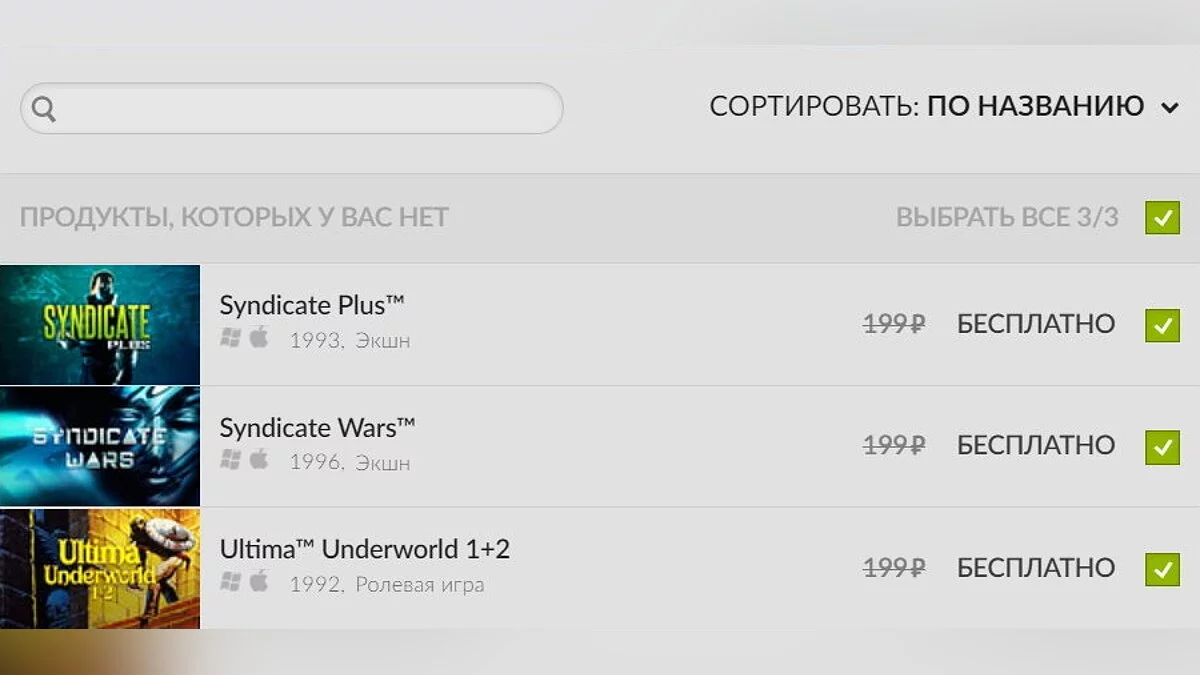Viewport: 1200px width, 675px height.
Task: Open Syndicate Plus game title link
Action: (311, 305)
